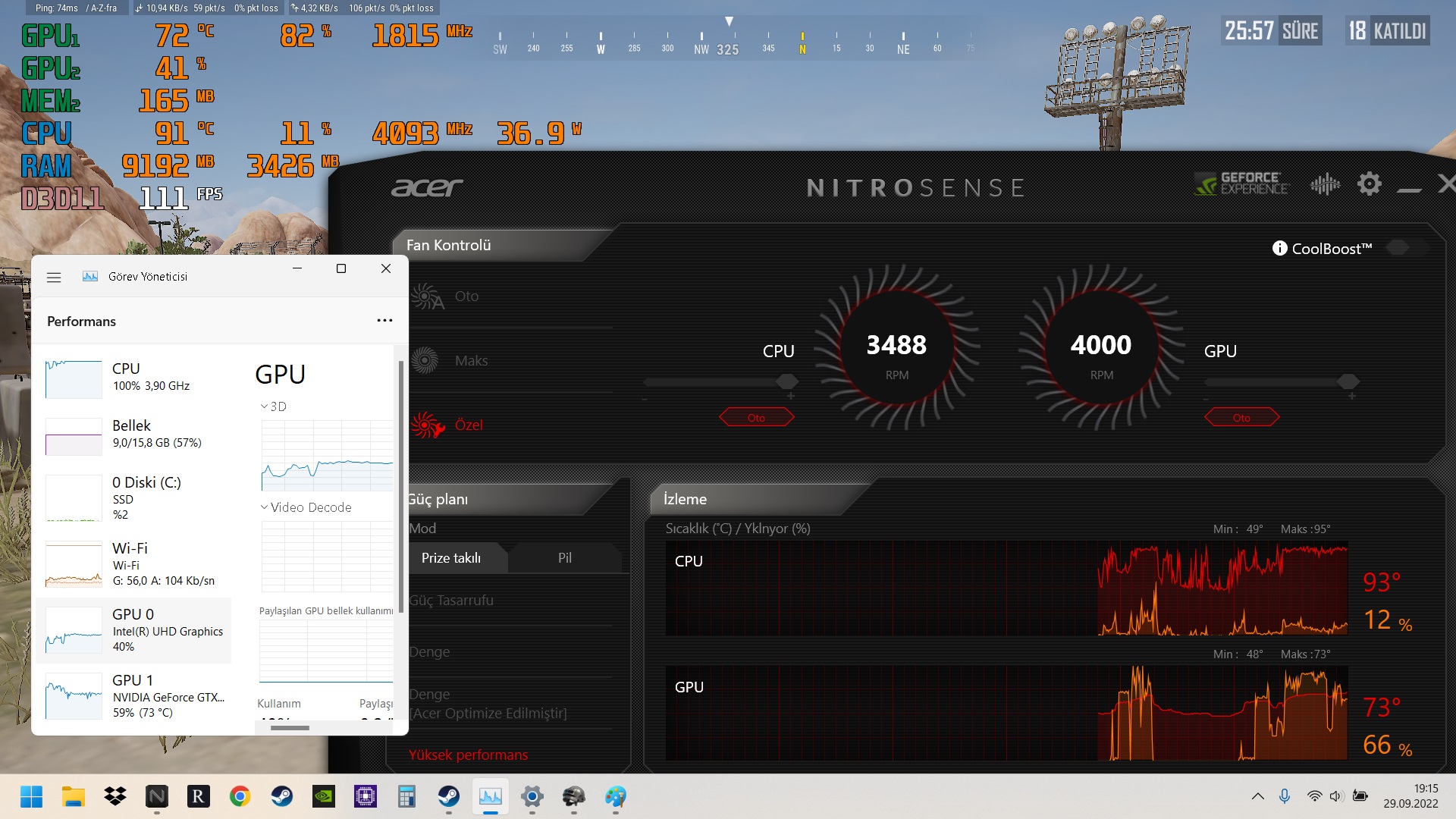Collapse the 3D graph chevron
Image resolution: width=1456 pixels, height=819 pixels.
264,406
